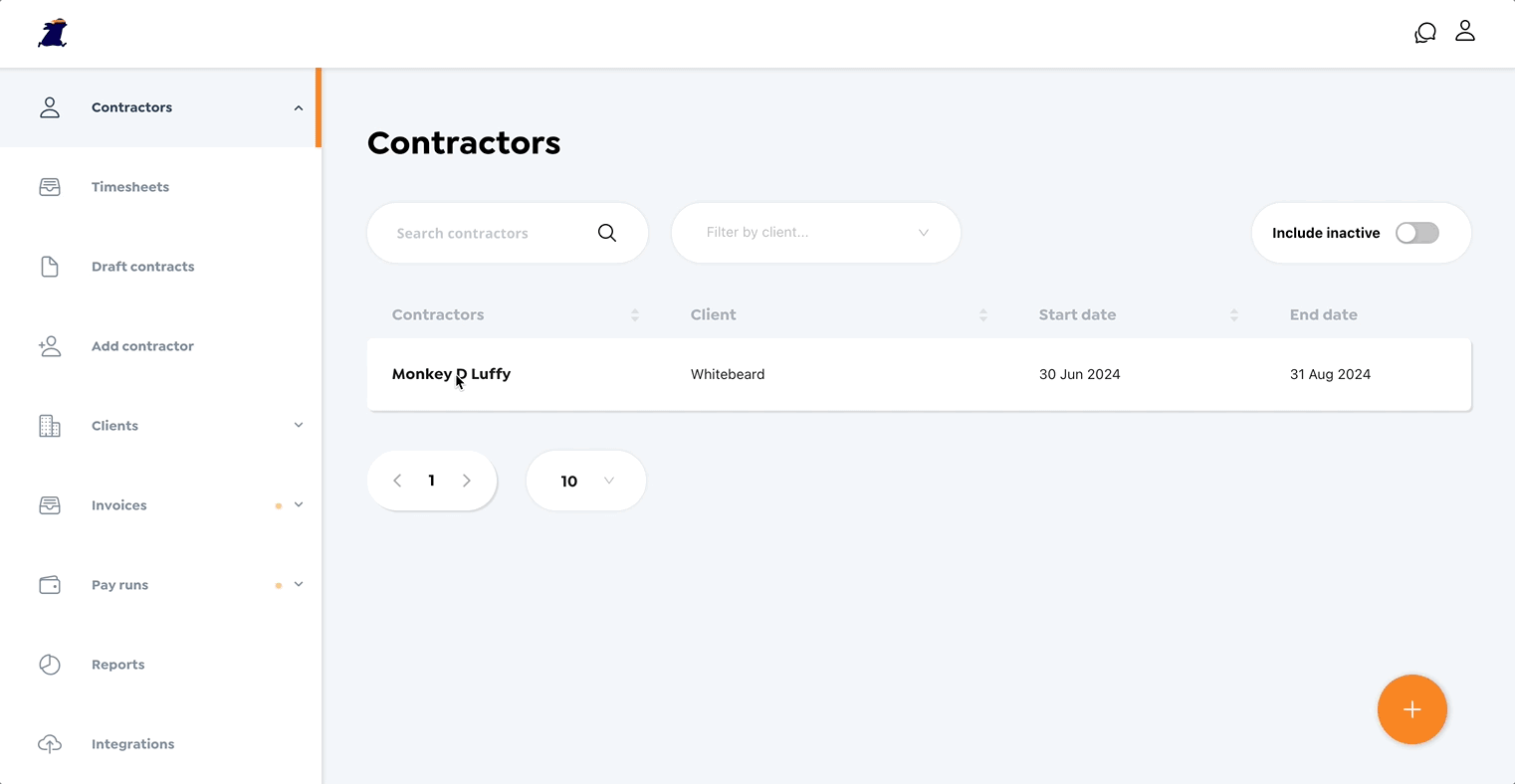This screenshot has width=1515, height=784.
Task: Expand the page size selector showing 10
Action: (x=585, y=481)
